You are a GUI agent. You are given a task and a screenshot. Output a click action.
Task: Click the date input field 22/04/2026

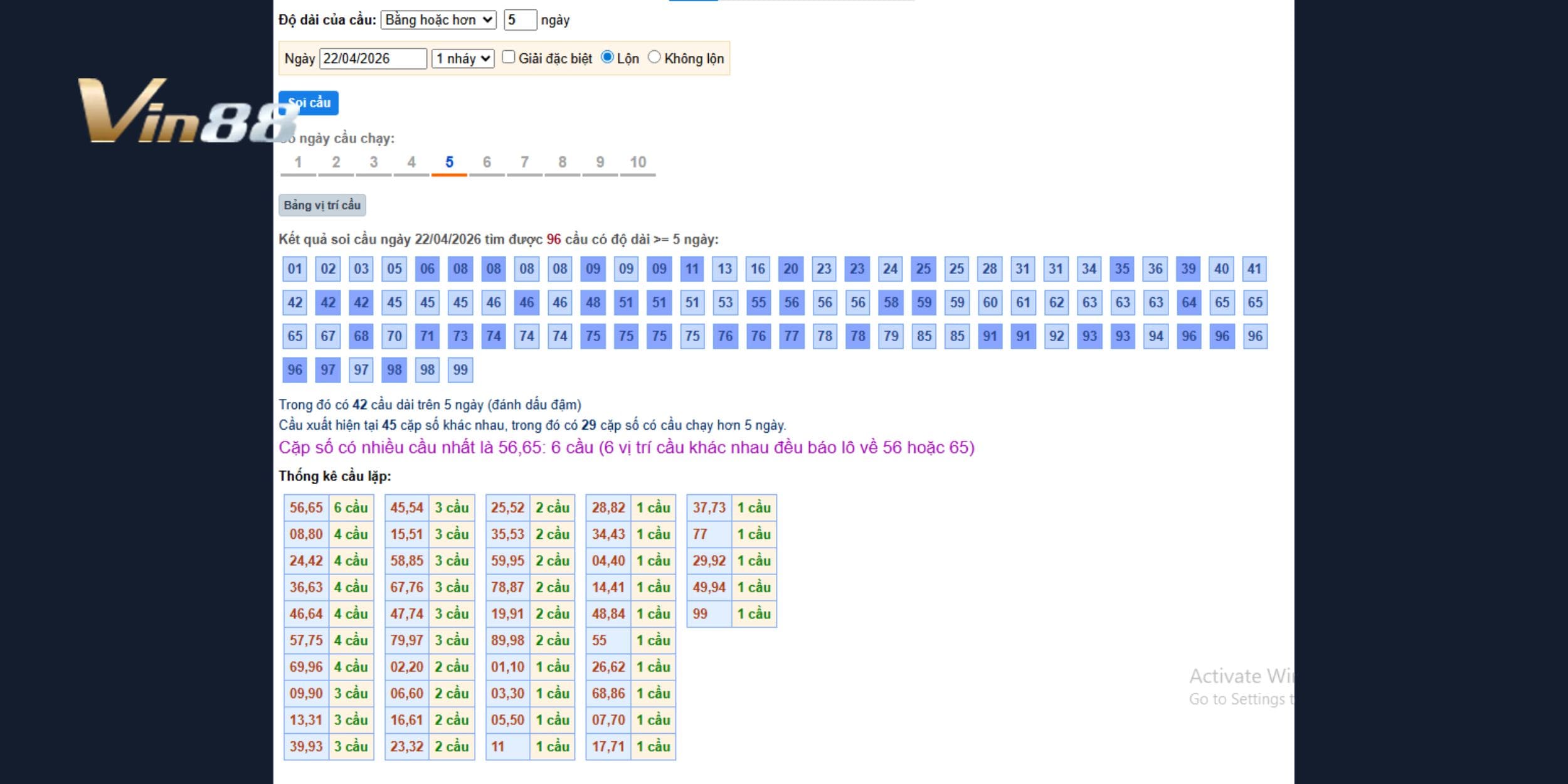pyautogui.click(x=373, y=59)
